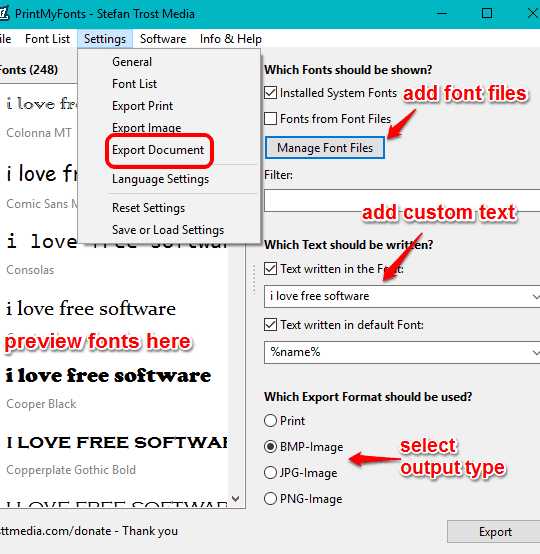Click the Export button
The image size is (540, 554).
click(x=495, y=531)
